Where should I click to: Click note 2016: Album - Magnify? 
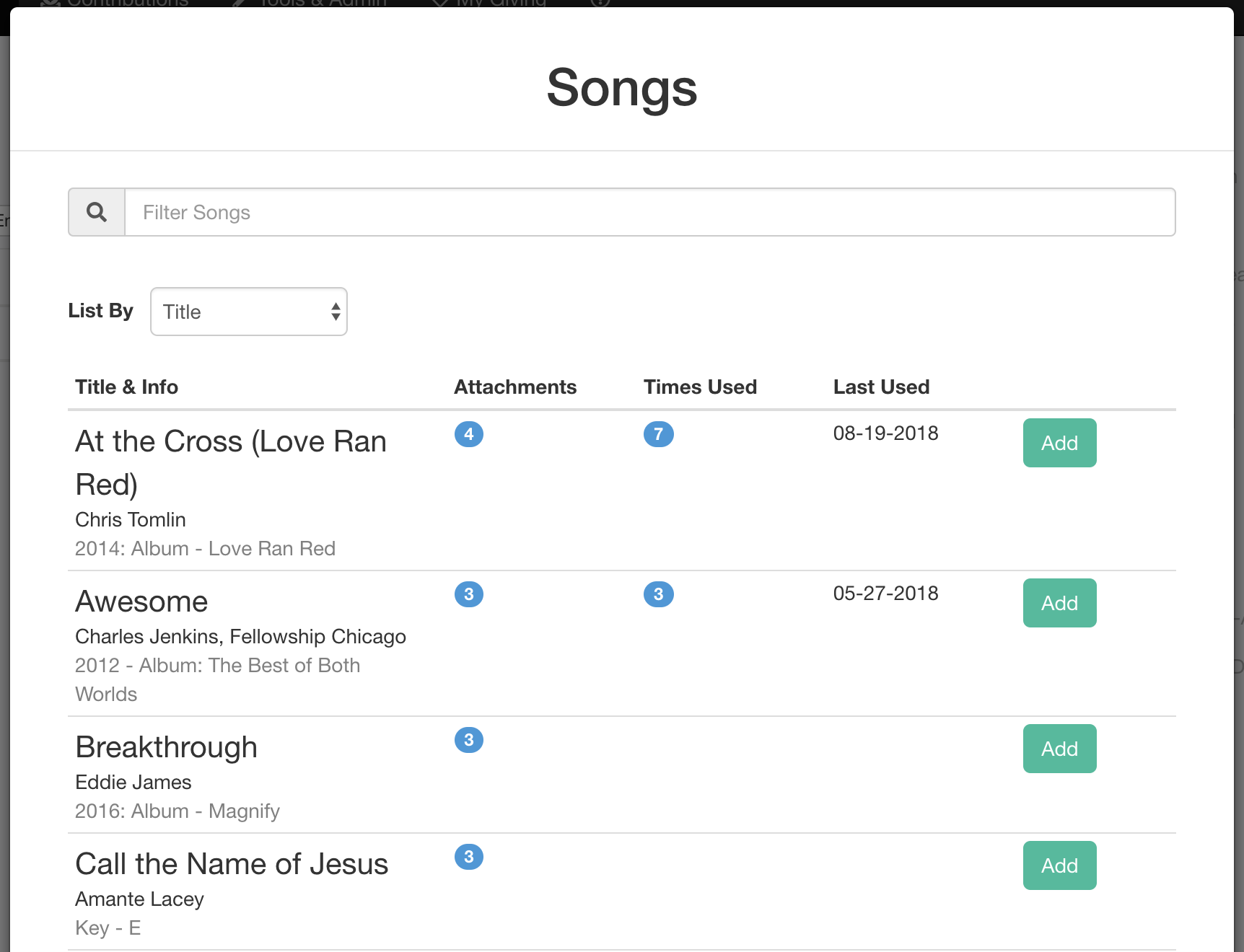point(177,811)
